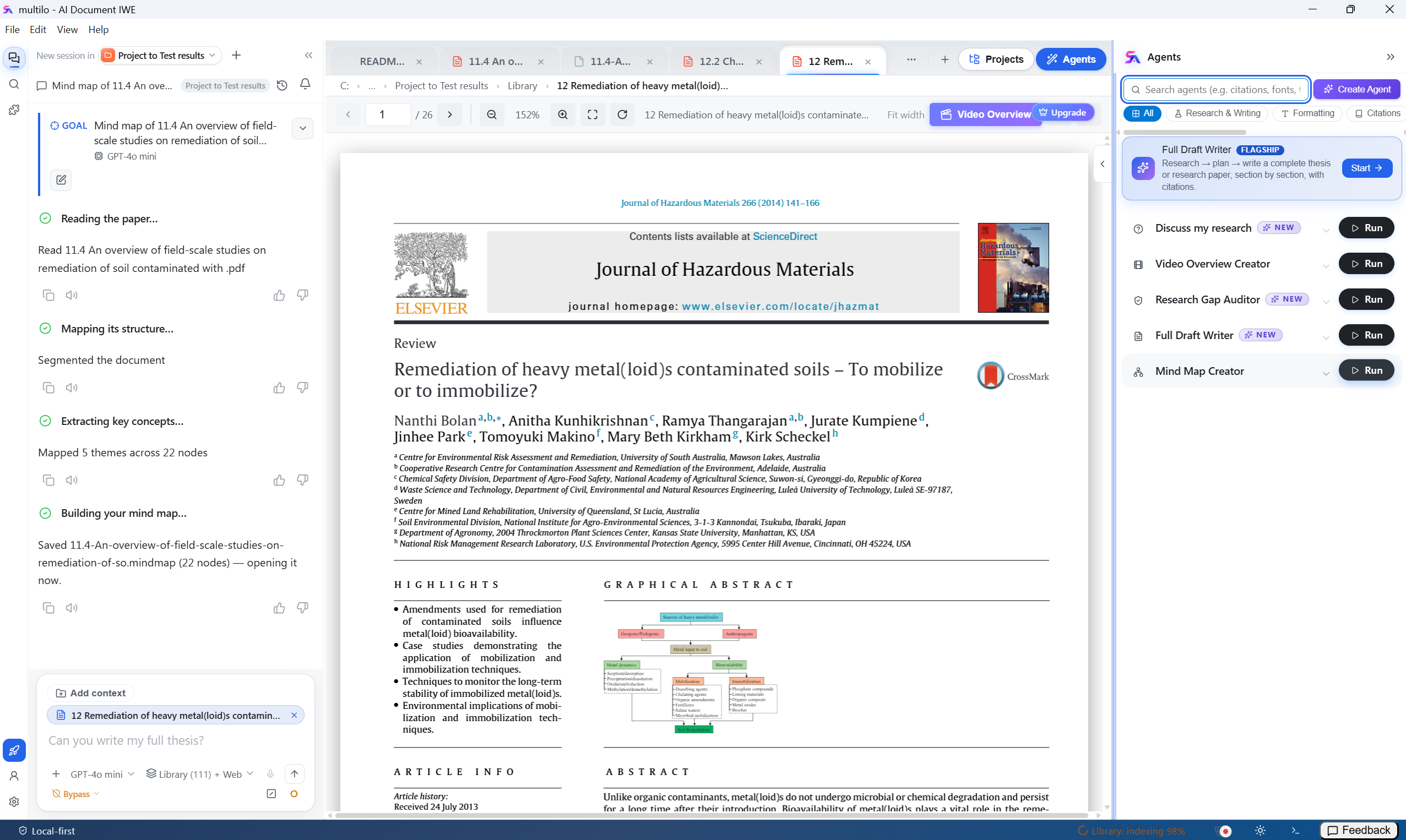Go to next PDF page
This screenshot has height=840, width=1406.
tap(450, 115)
